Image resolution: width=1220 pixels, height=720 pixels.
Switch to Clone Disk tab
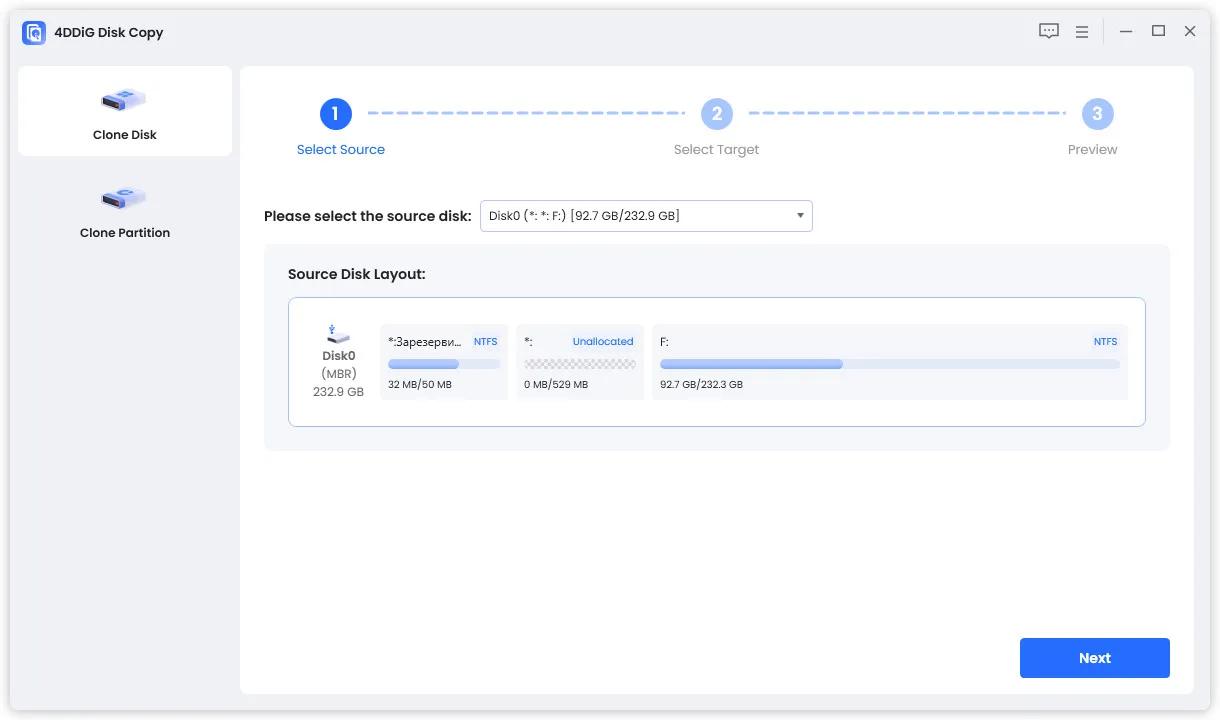[125, 135]
